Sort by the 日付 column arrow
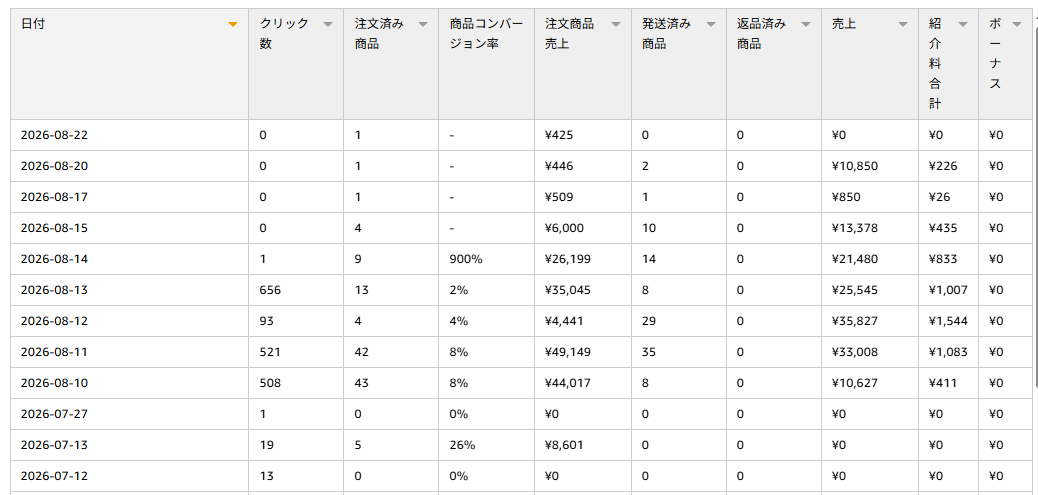 [232, 24]
